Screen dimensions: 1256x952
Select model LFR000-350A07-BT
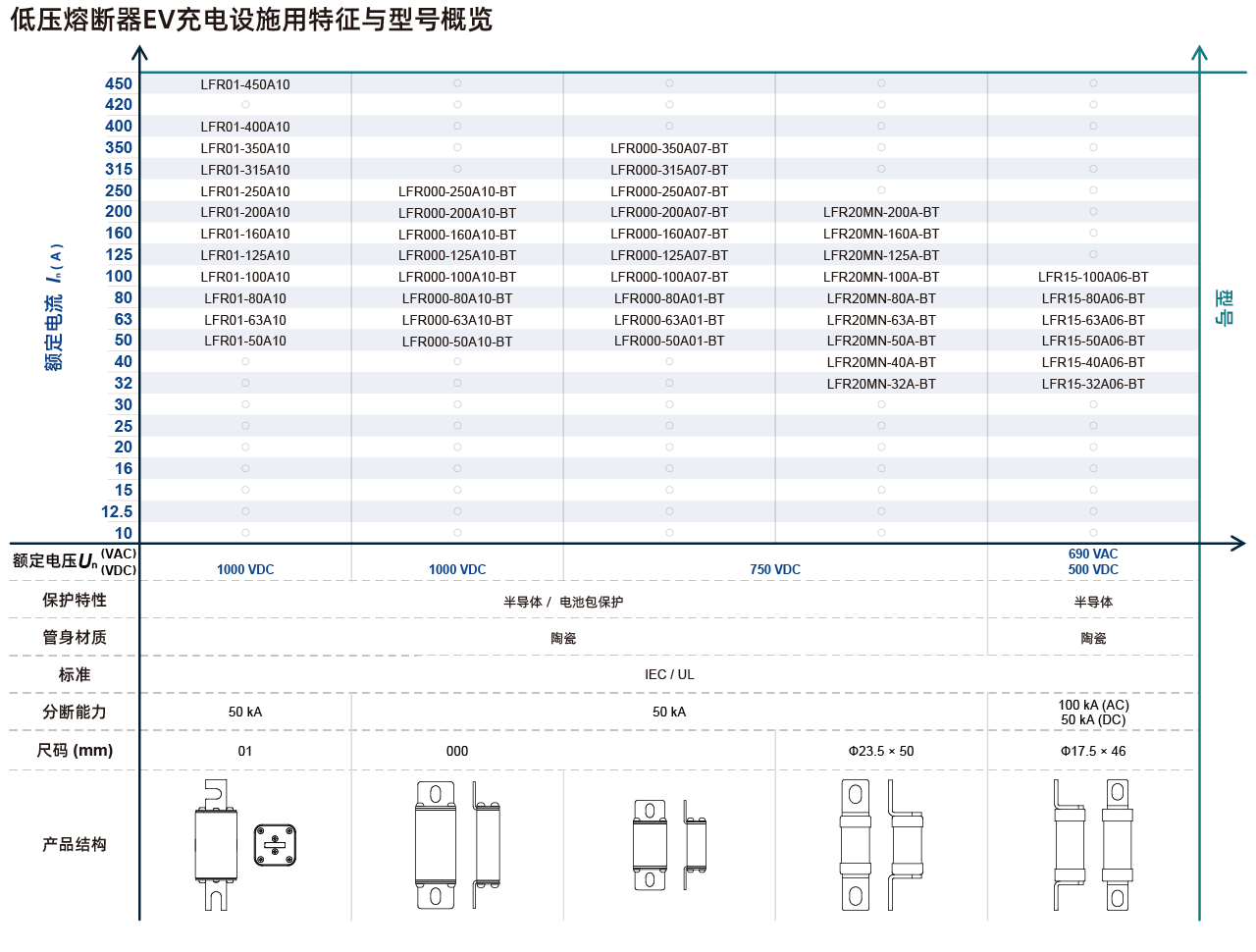669,148
